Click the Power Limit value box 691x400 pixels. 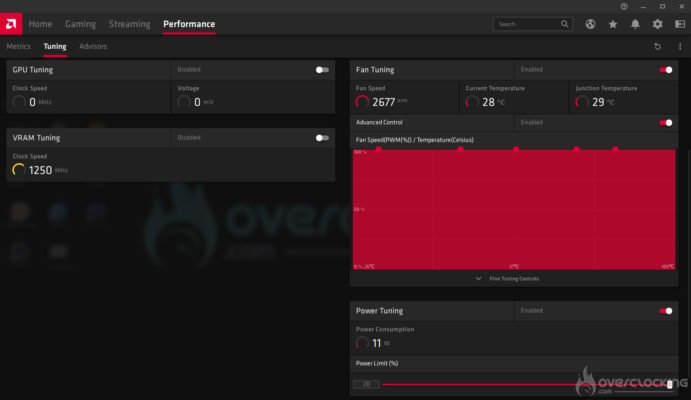(x=366, y=384)
